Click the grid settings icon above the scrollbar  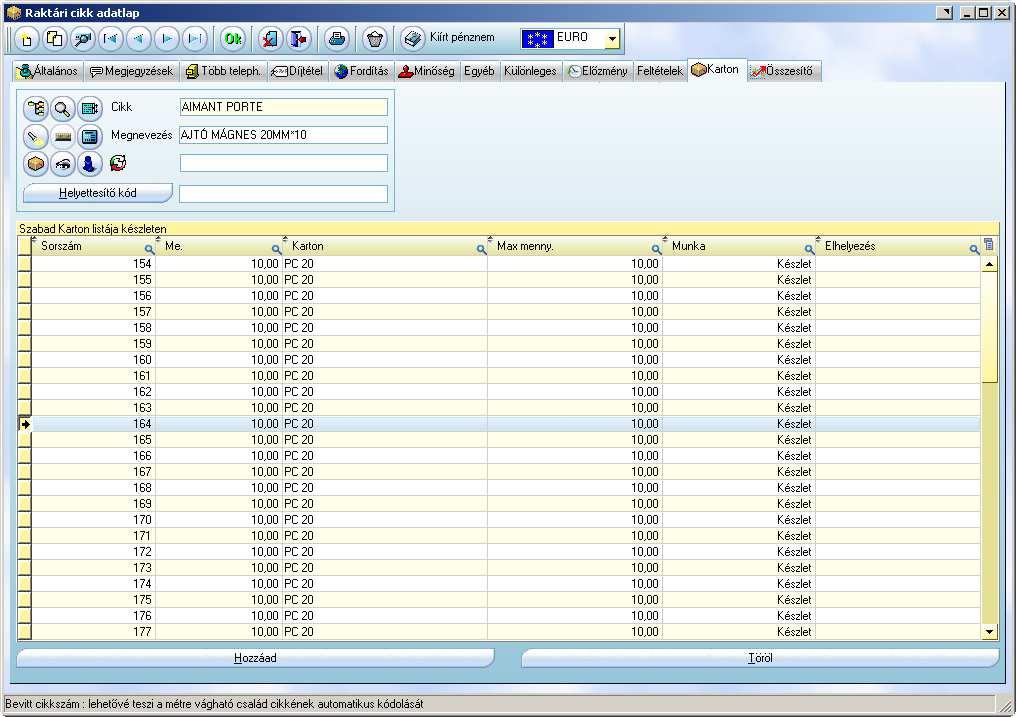click(989, 245)
